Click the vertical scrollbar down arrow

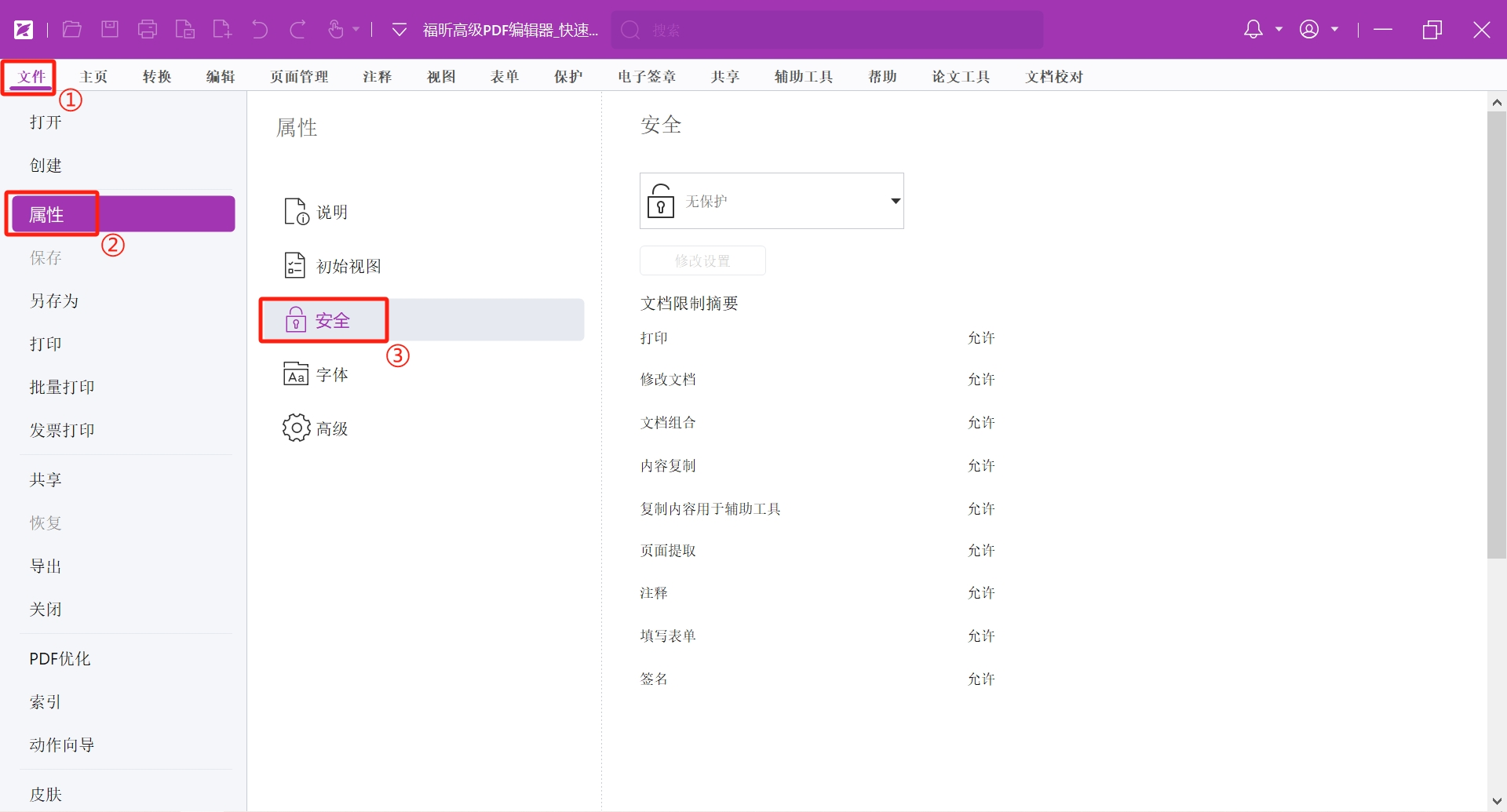[x=1496, y=801]
